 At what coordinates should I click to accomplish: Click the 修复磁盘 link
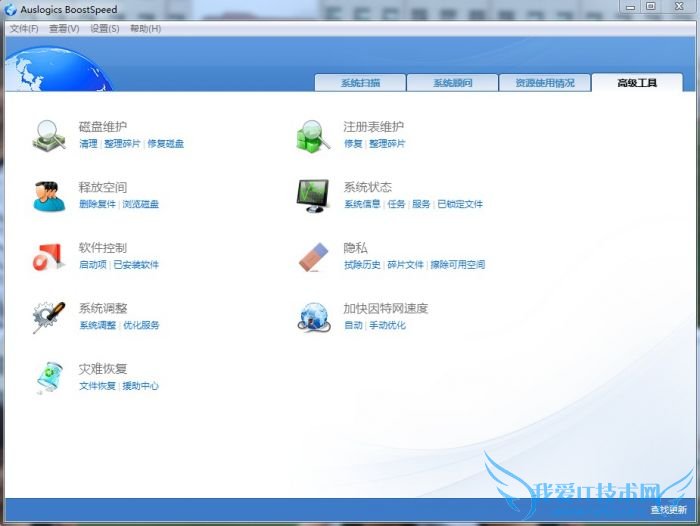166,144
